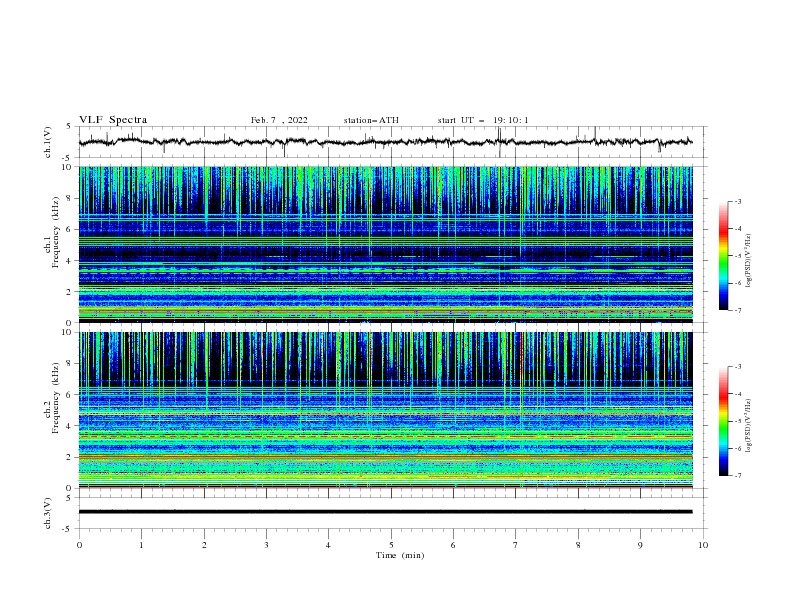792x612 pixels.
Task: Click the date text "Feb. 7 , 2022"
Action: point(279,120)
